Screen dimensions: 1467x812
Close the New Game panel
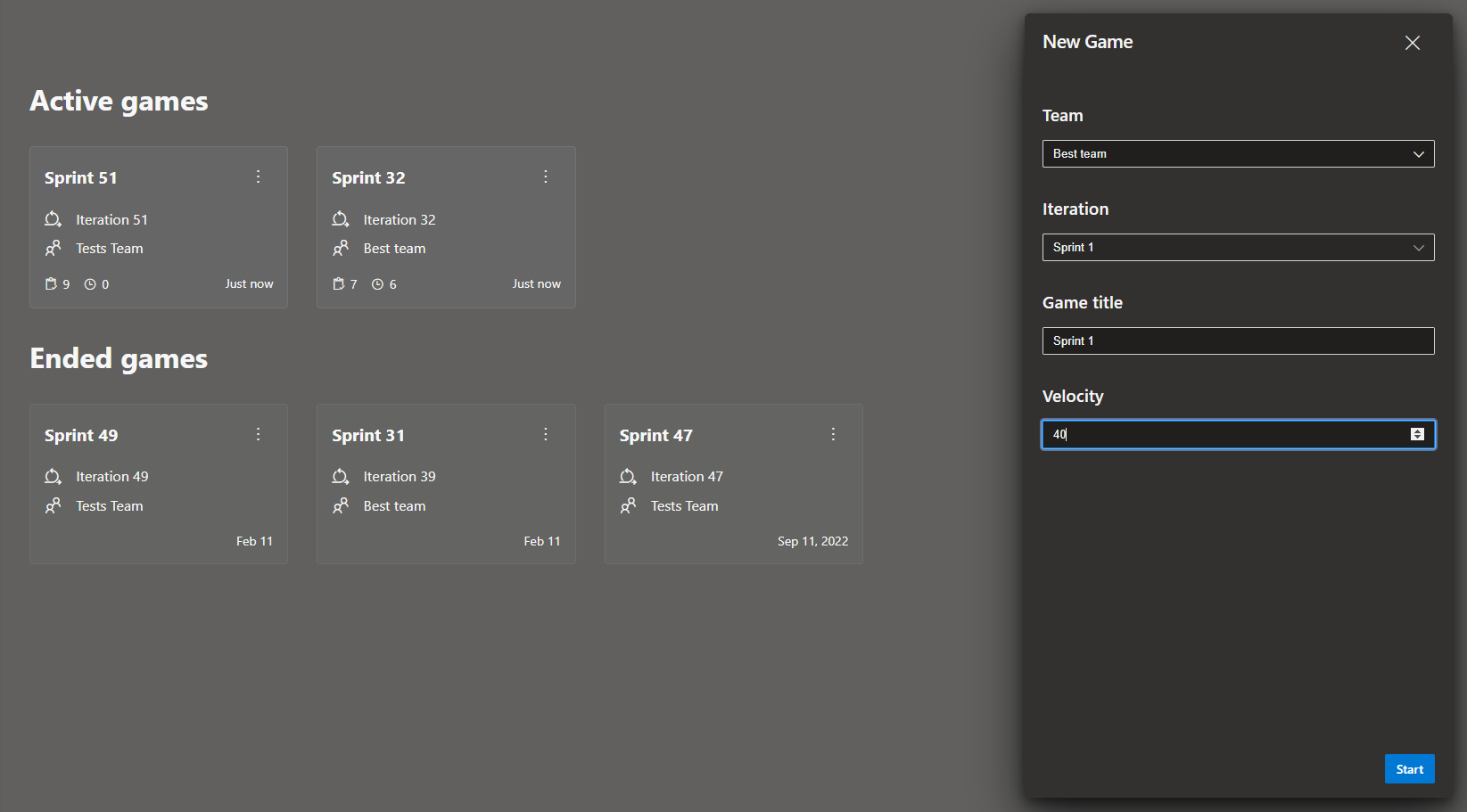click(x=1412, y=42)
